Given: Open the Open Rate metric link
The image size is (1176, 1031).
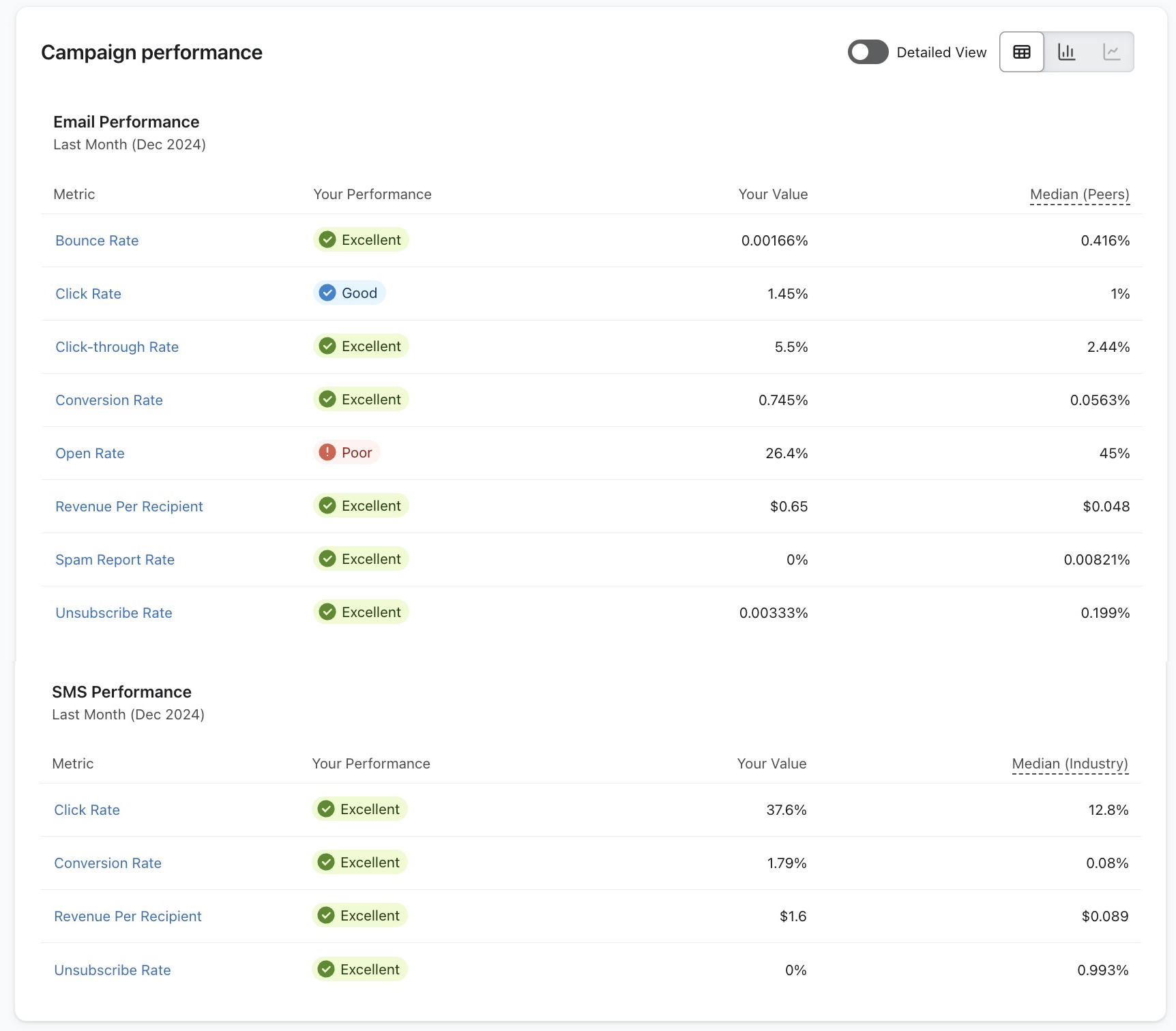Looking at the screenshot, I should 90,453.
